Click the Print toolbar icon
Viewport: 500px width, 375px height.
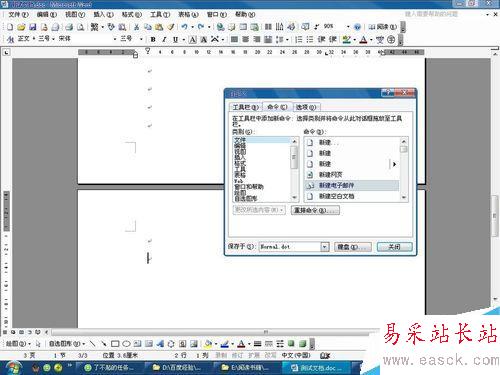point(69,27)
